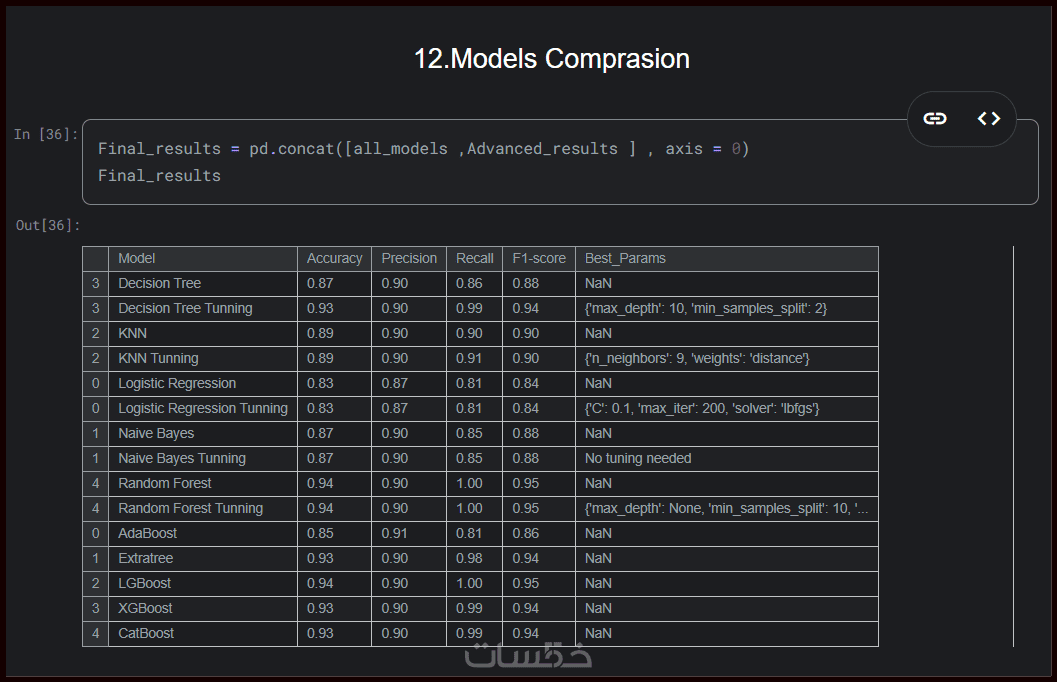Screen dimensions: 1057x682
Task: Click the KNN Tunning best params cell
Action: coord(697,358)
